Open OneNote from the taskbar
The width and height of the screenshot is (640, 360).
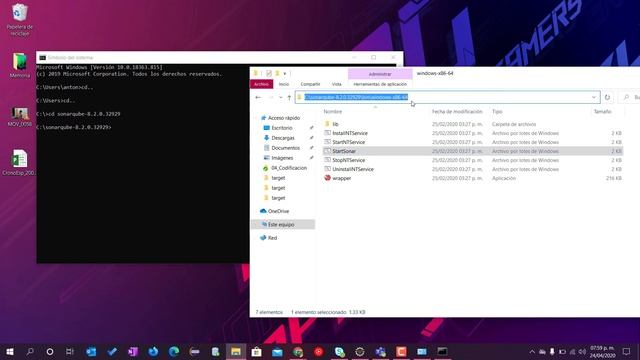(x=133, y=351)
